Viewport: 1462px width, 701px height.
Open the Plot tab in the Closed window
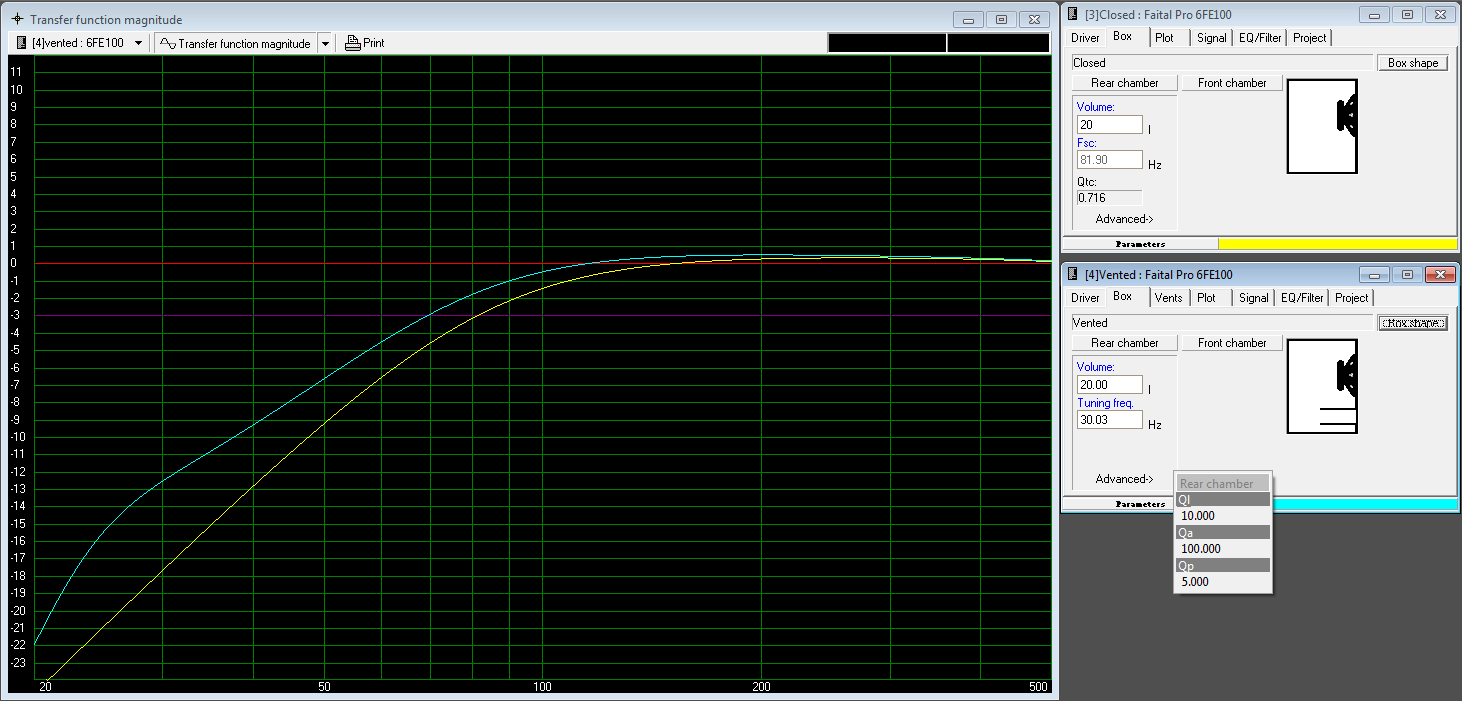pos(1164,38)
